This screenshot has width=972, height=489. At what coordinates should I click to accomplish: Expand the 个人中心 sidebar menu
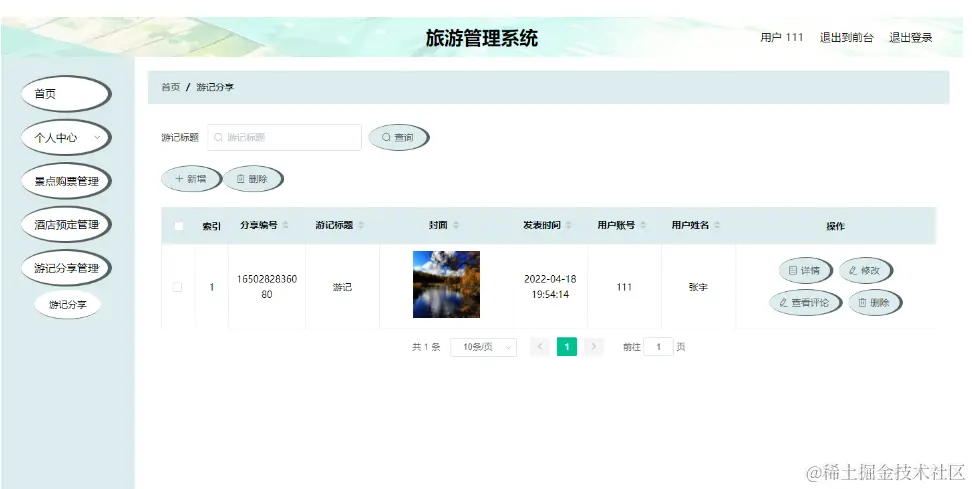click(66, 138)
